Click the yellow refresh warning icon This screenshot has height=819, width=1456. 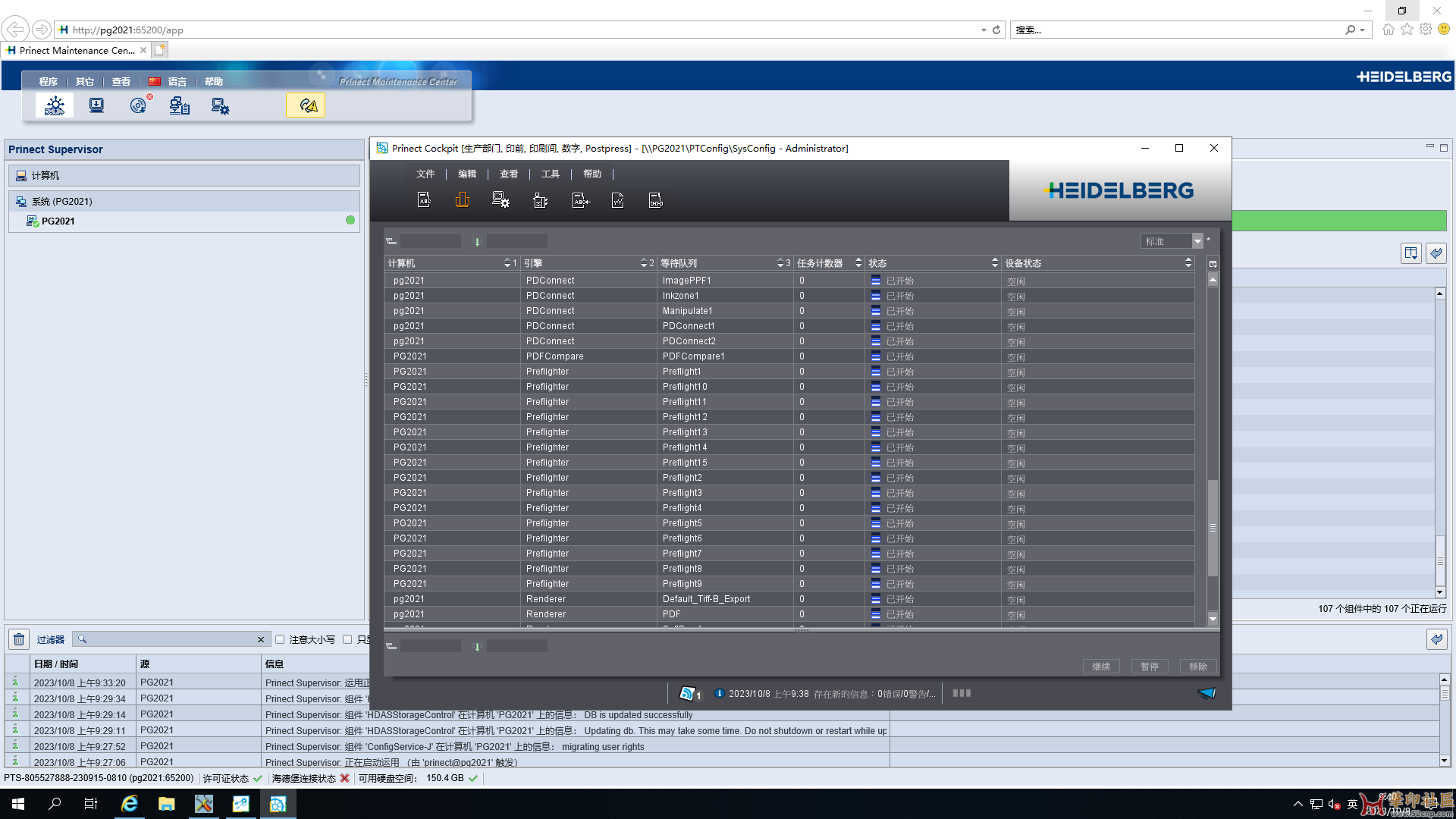coord(306,105)
